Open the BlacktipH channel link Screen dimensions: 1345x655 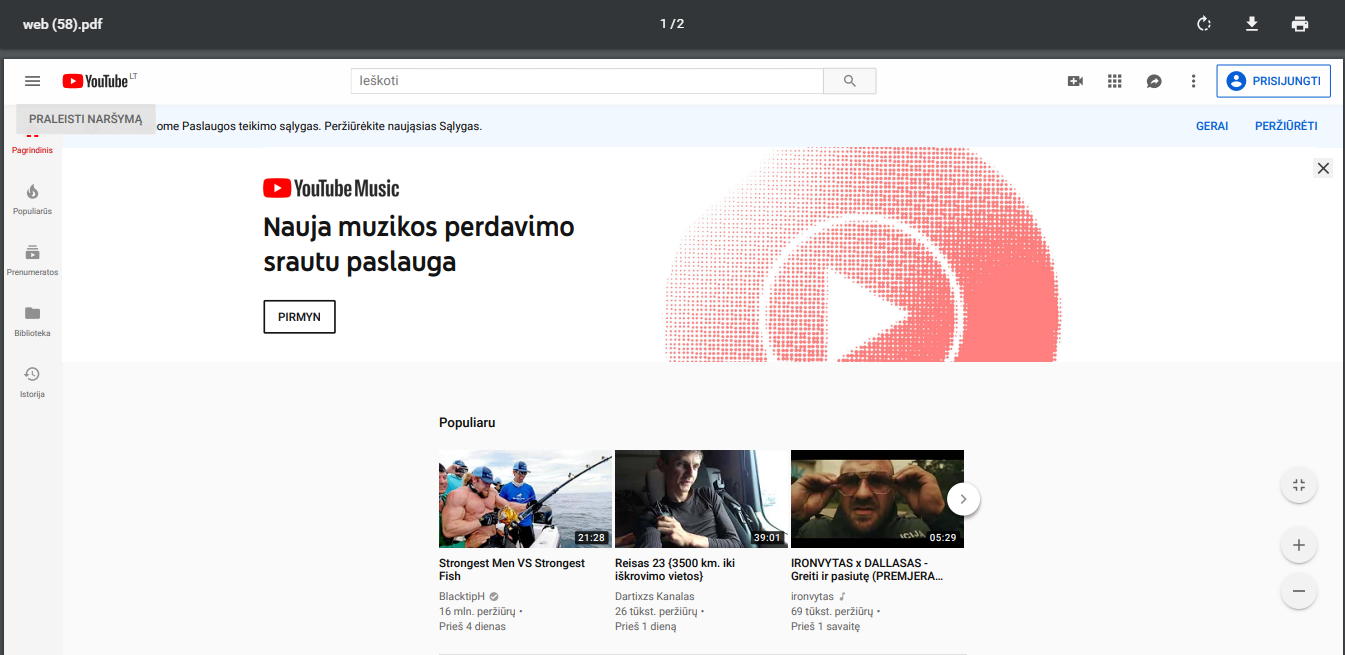(x=461, y=596)
